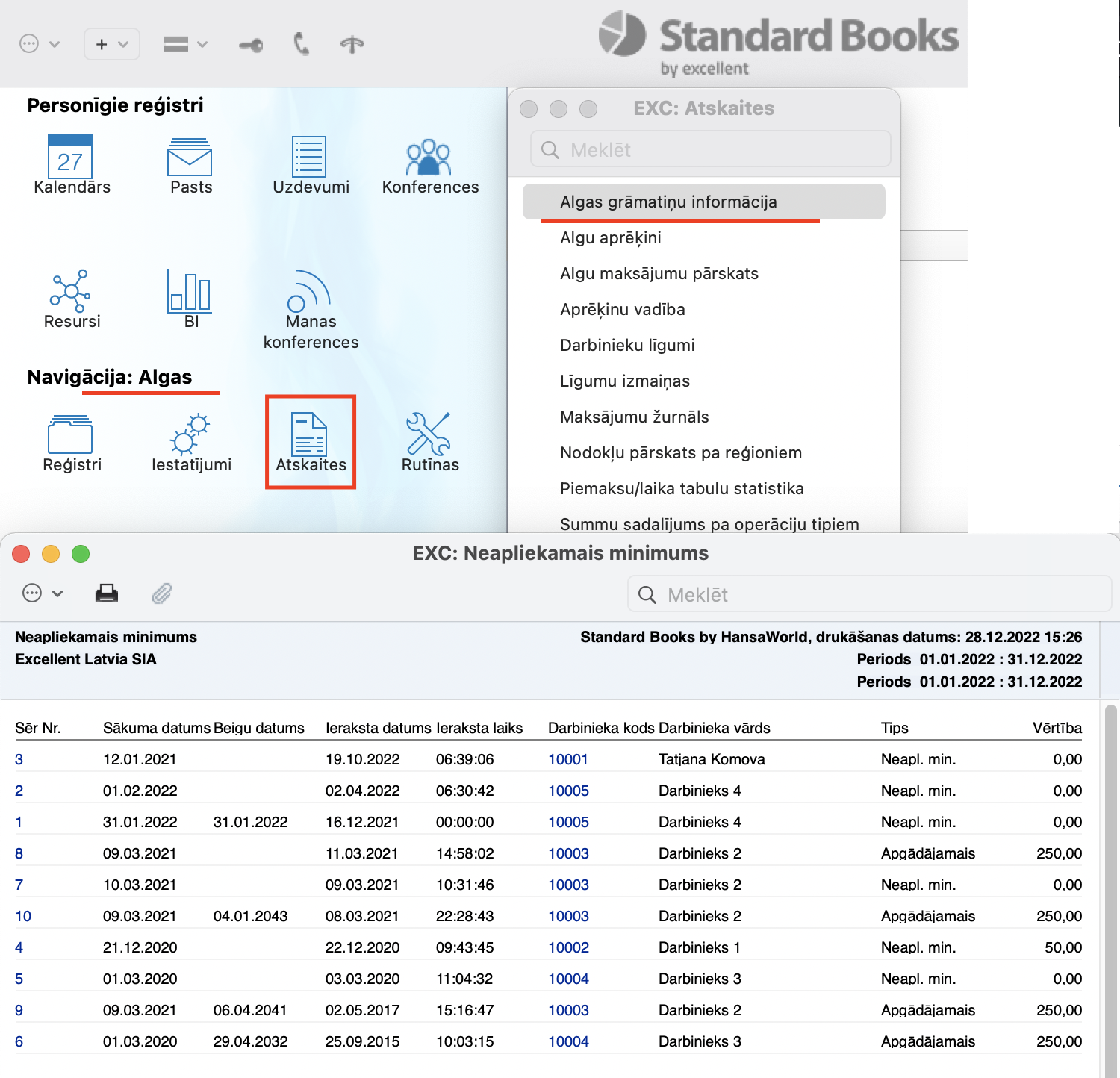This screenshot has width=1120, height=1078.
Task: Open employee code 10001 link
Action: coord(567,759)
